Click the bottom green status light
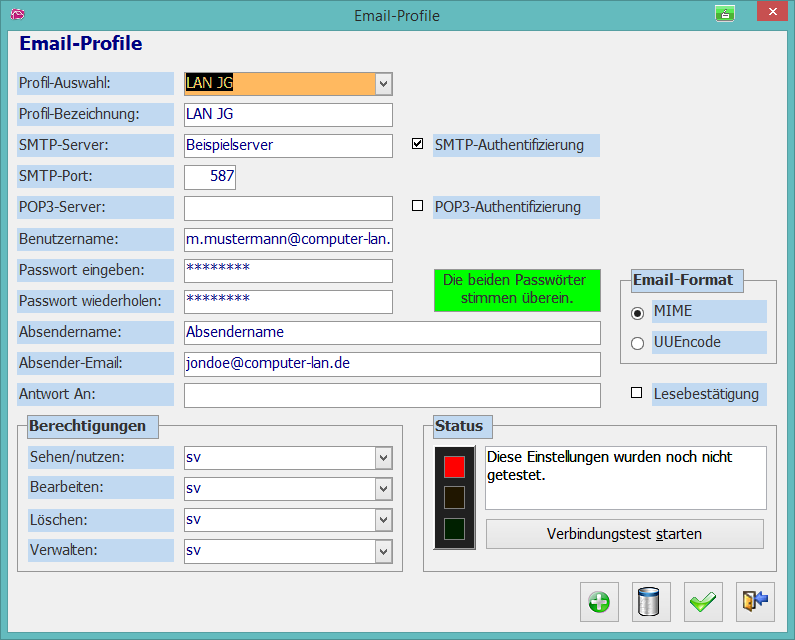 tap(455, 529)
